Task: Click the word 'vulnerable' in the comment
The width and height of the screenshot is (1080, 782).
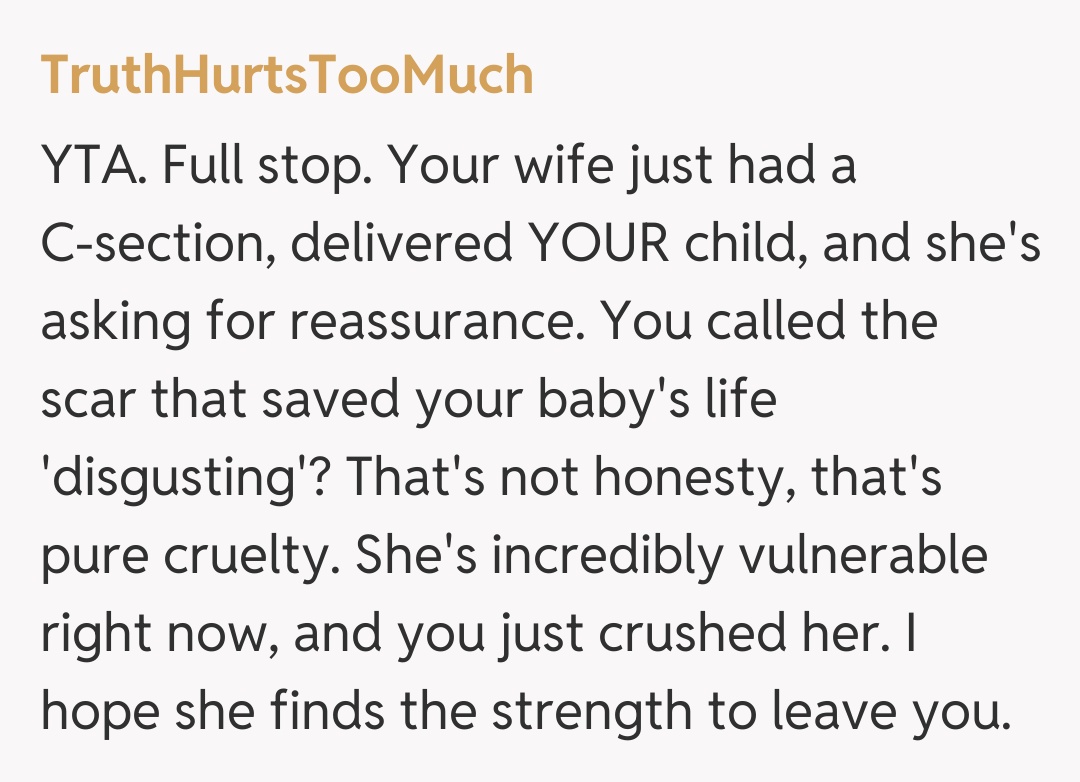Action: pyautogui.click(x=862, y=558)
